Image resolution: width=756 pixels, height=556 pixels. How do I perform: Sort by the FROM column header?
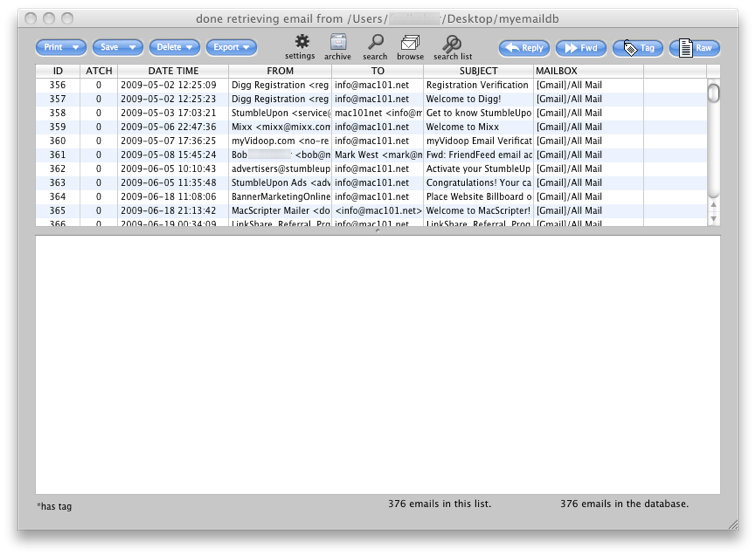point(280,71)
